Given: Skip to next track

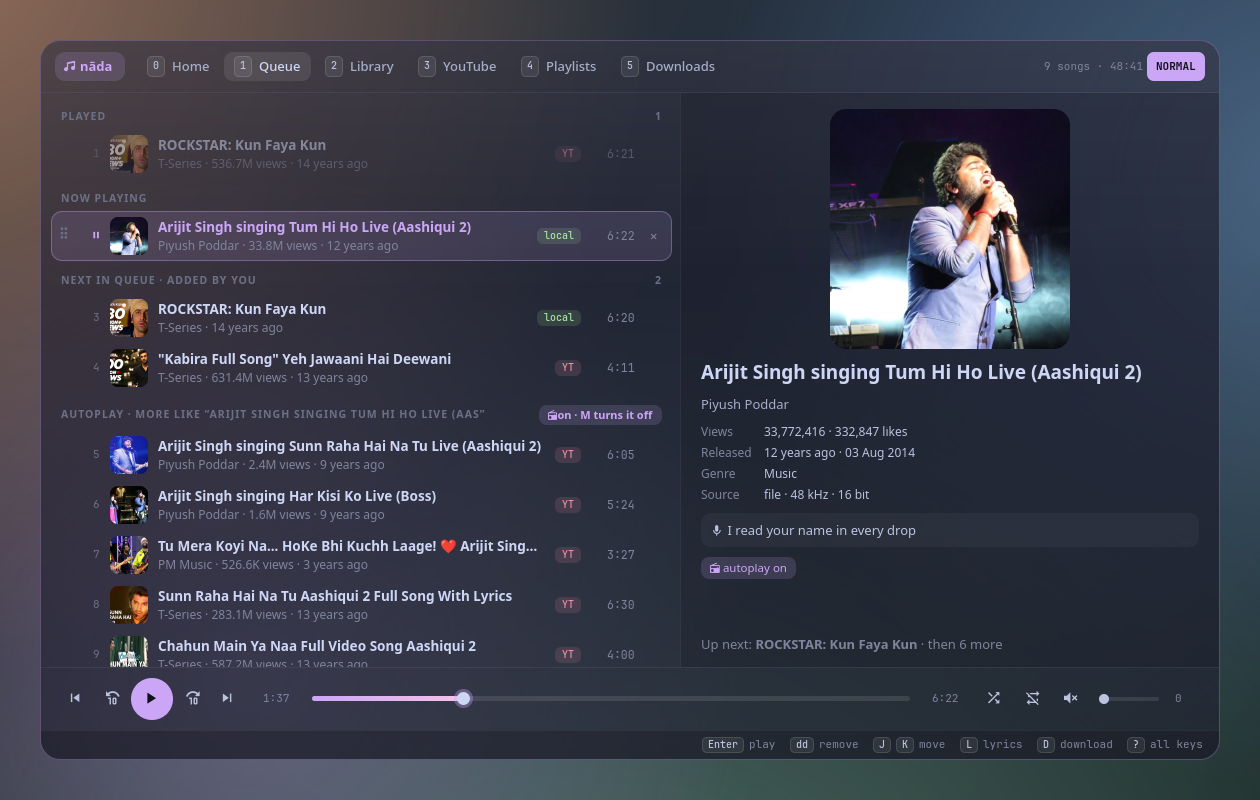Looking at the screenshot, I should [227, 698].
